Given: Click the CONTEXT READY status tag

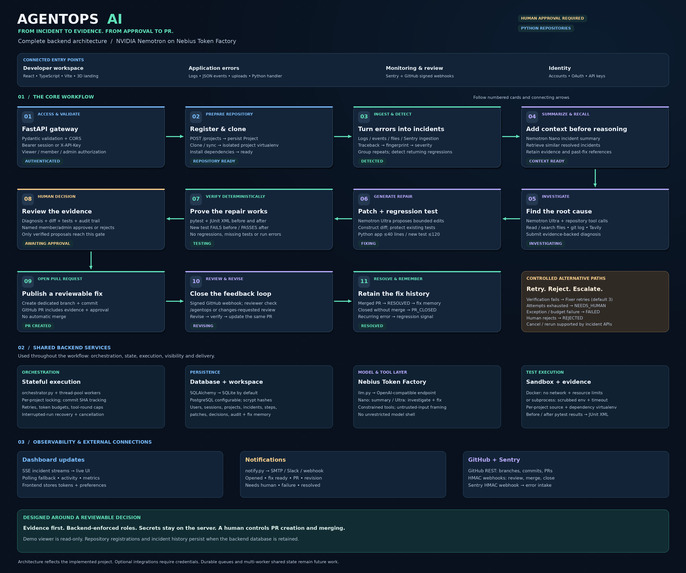Looking at the screenshot, I should [546, 161].
